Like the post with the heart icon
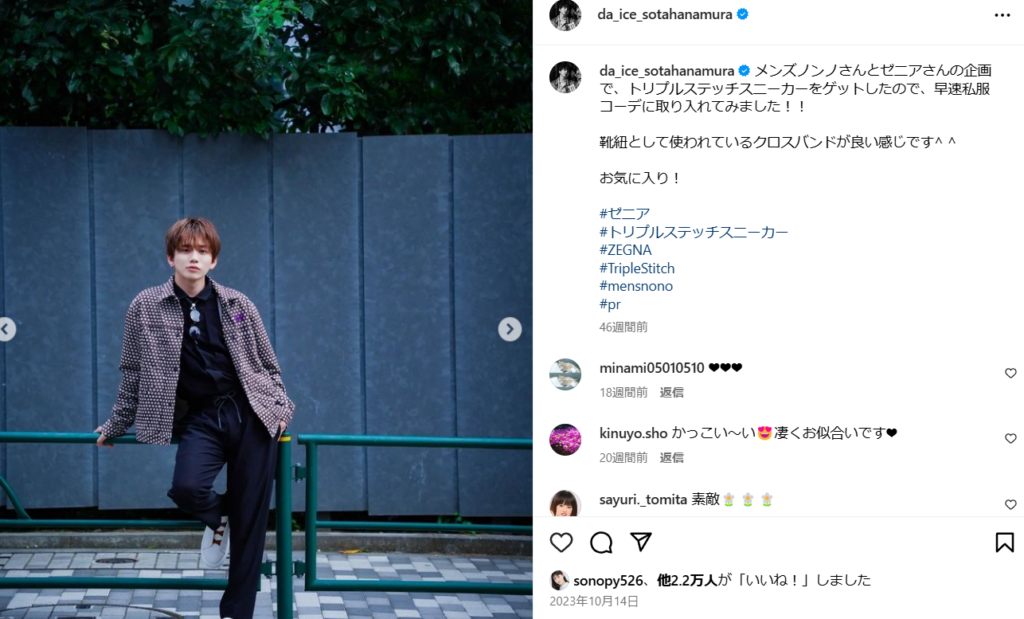The height and width of the screenshot is (619, 1024). click(x=561, y=542)
